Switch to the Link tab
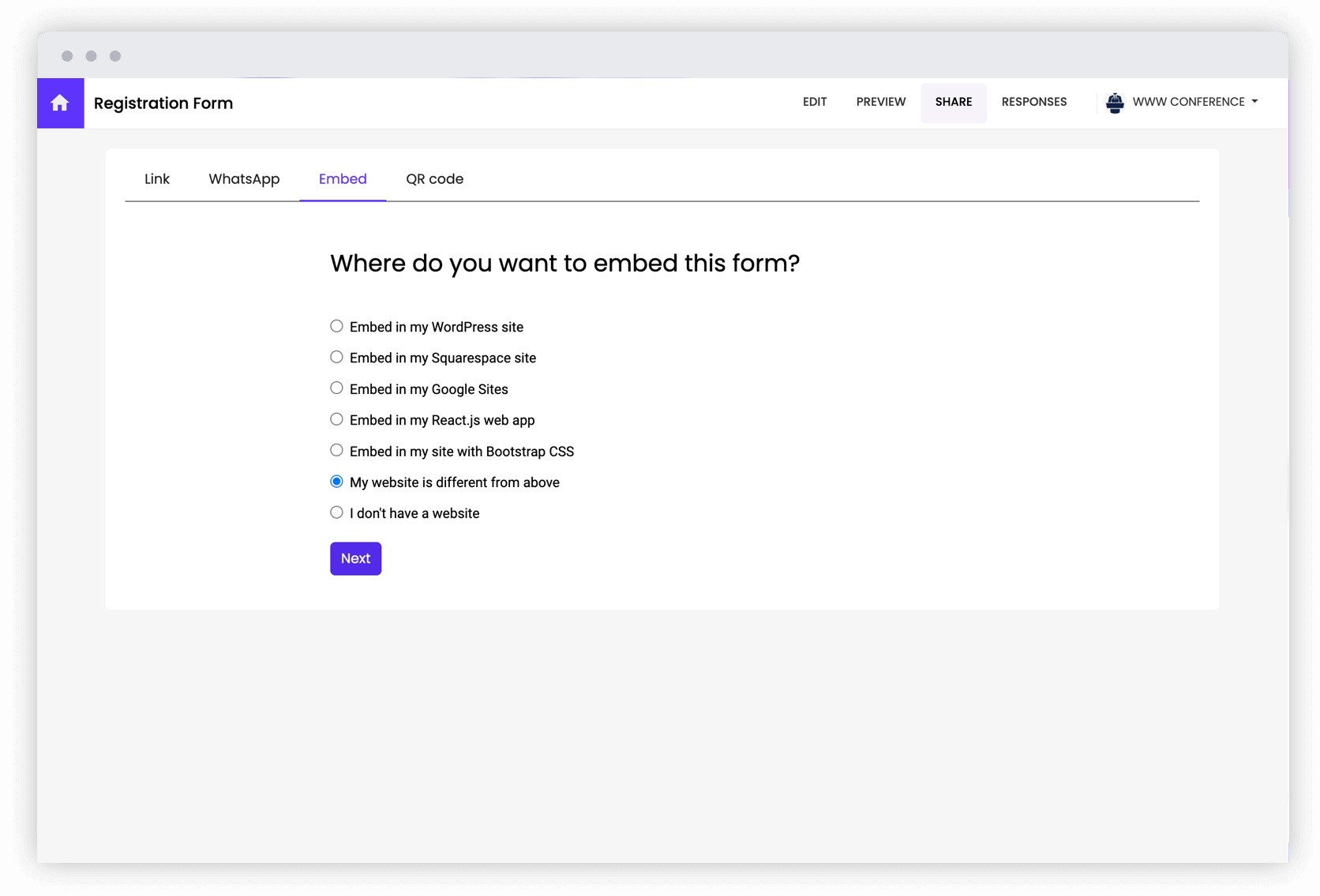 point(156,179)
